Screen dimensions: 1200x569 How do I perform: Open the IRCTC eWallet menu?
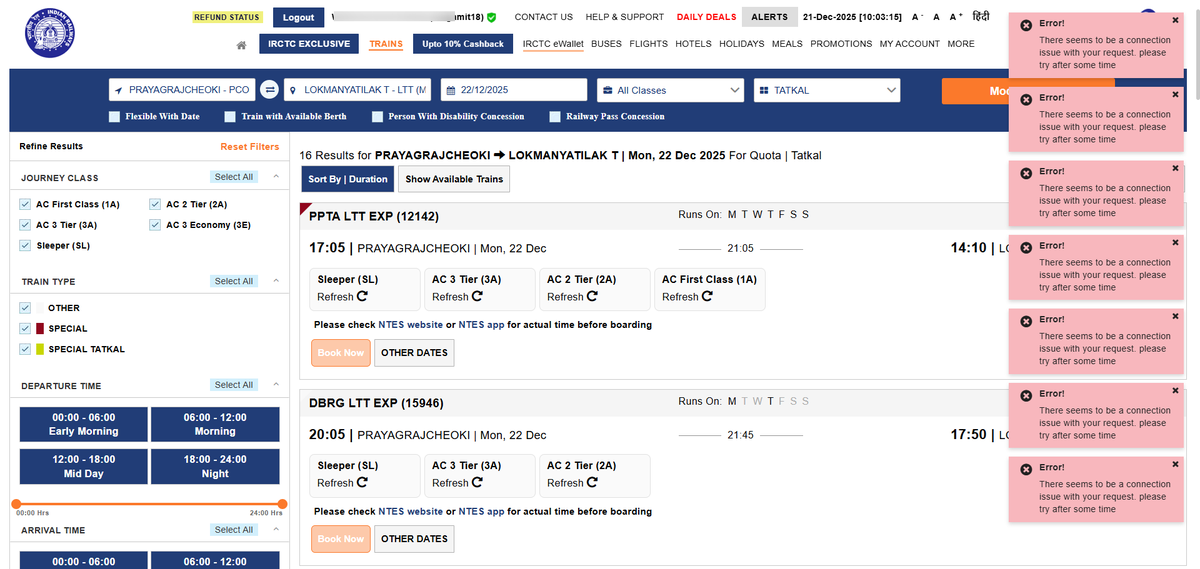553,44
